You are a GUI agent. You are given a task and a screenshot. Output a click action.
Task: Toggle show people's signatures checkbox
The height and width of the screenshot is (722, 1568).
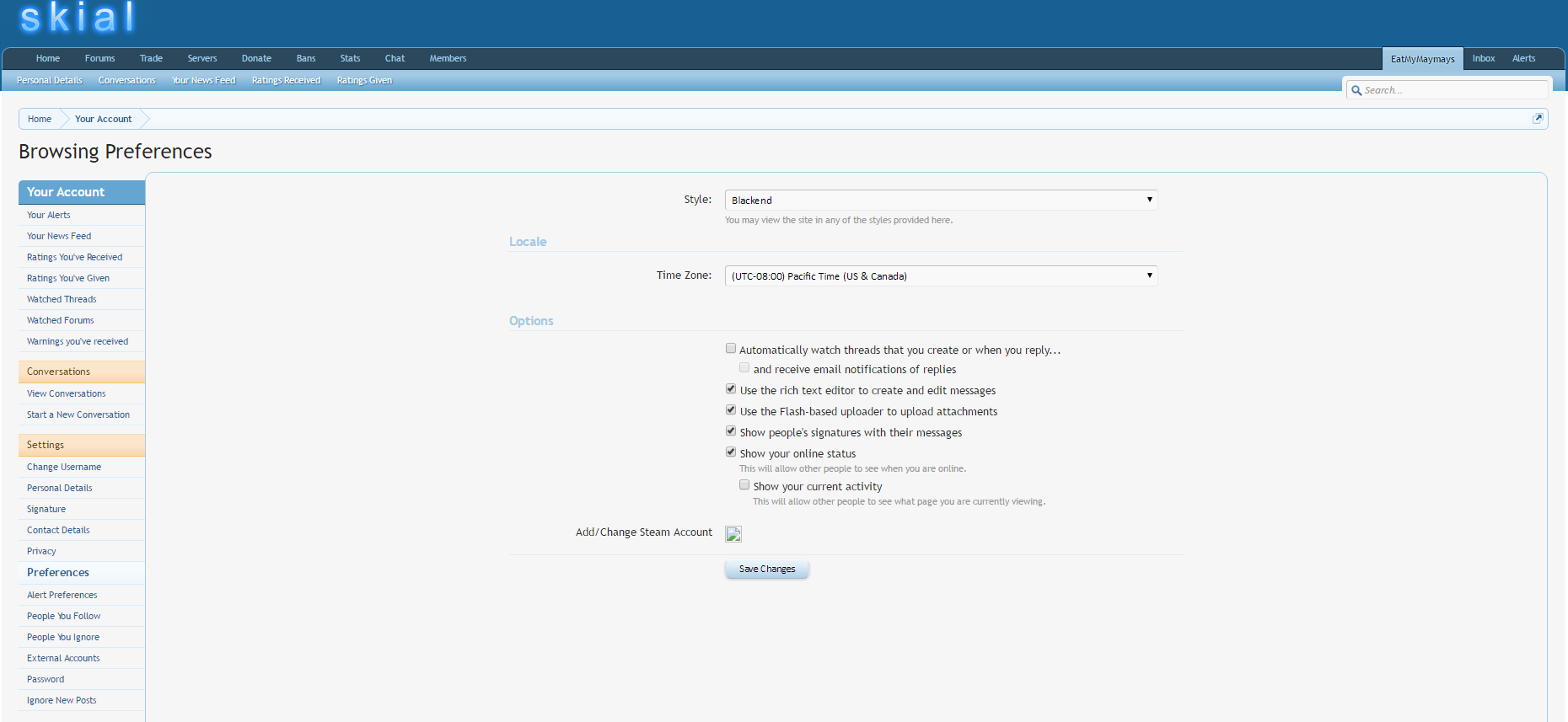731,431
